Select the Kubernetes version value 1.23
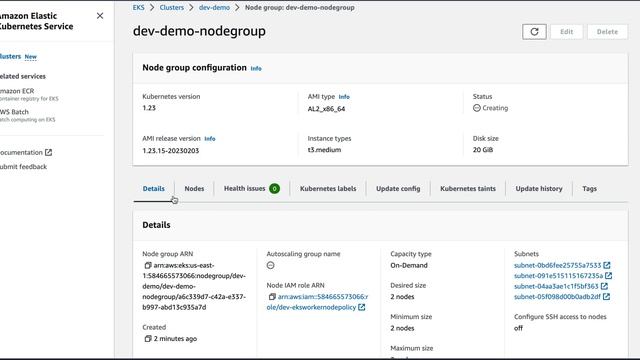The width and height of the screenshot is (640, 360). (149, 108)
